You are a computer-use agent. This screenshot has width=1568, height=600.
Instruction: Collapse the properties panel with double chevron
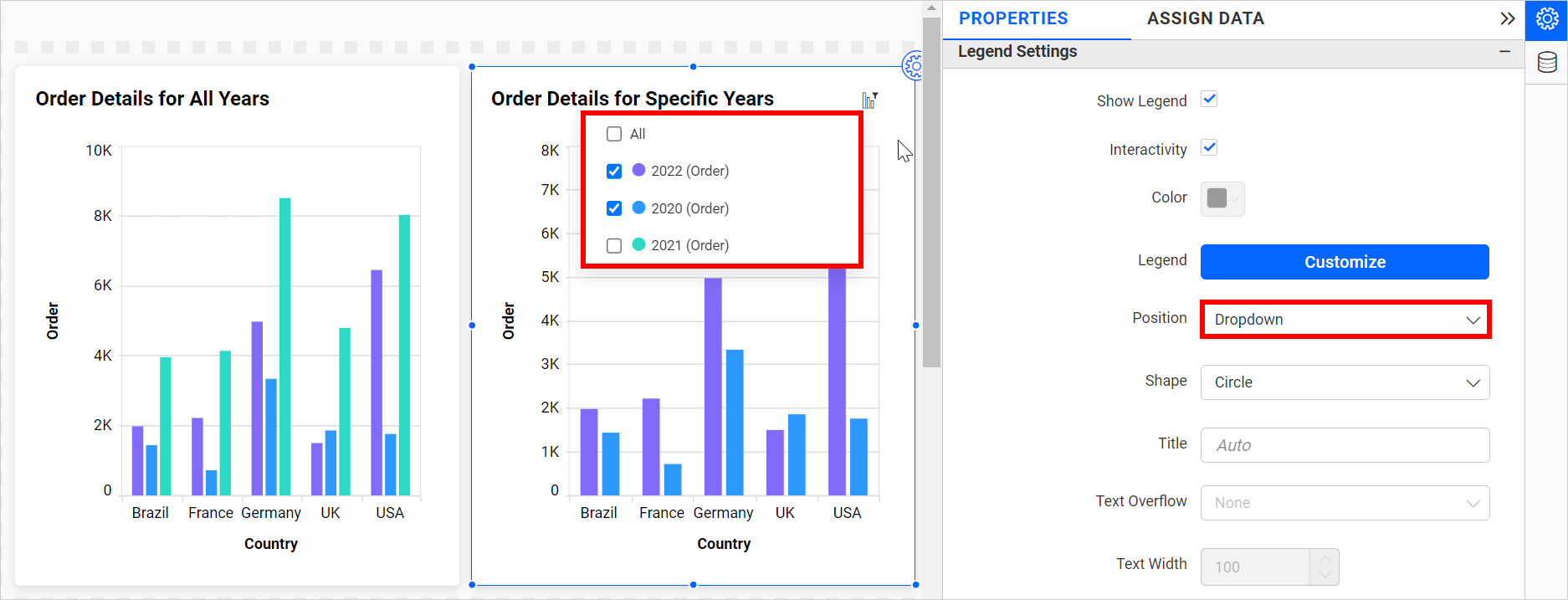[1507, 18]
